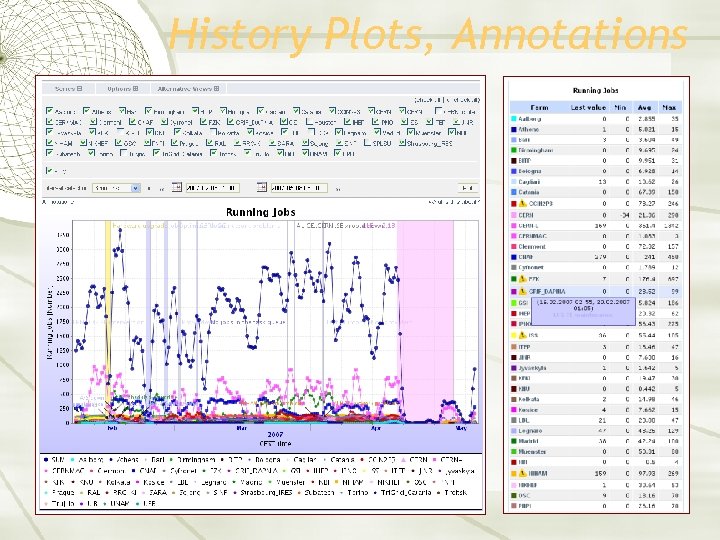Open the start date calendar picker icon

point(176,187)
